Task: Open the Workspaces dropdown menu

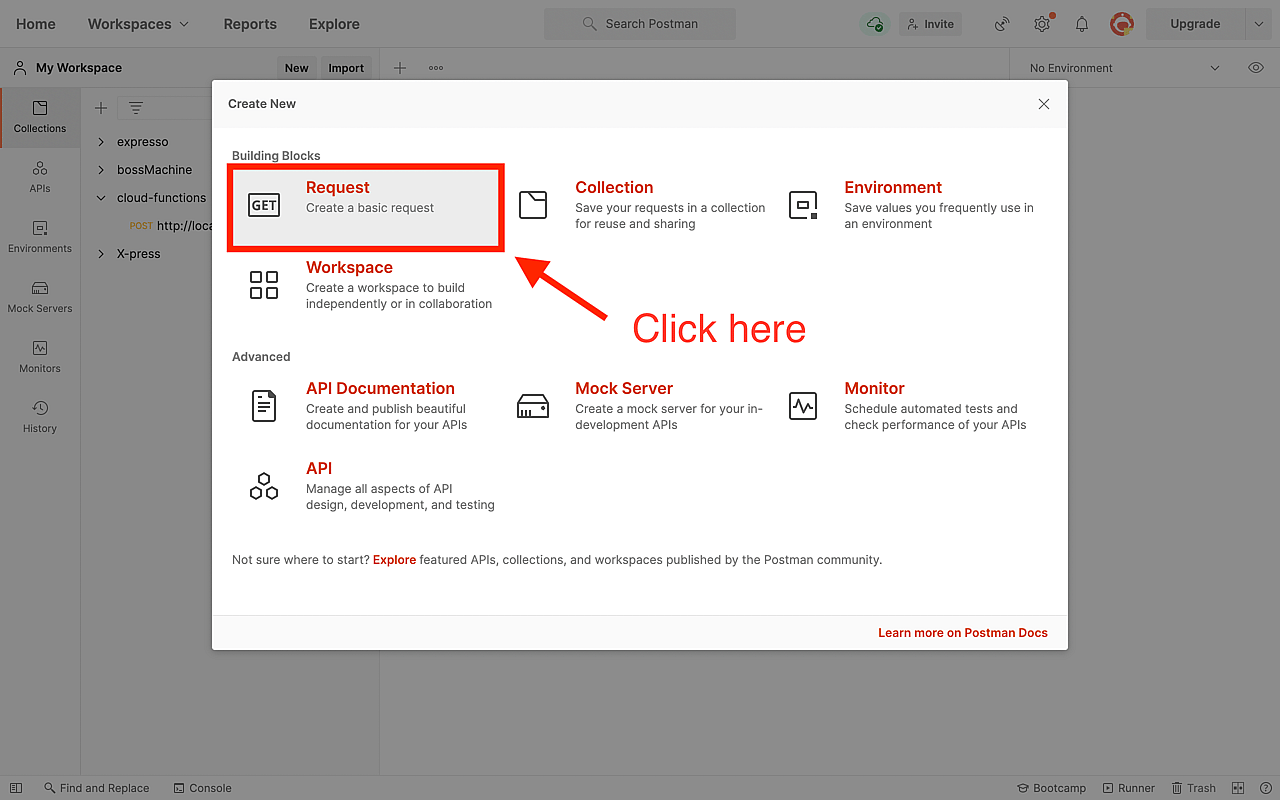Action: tap(138, 24)
